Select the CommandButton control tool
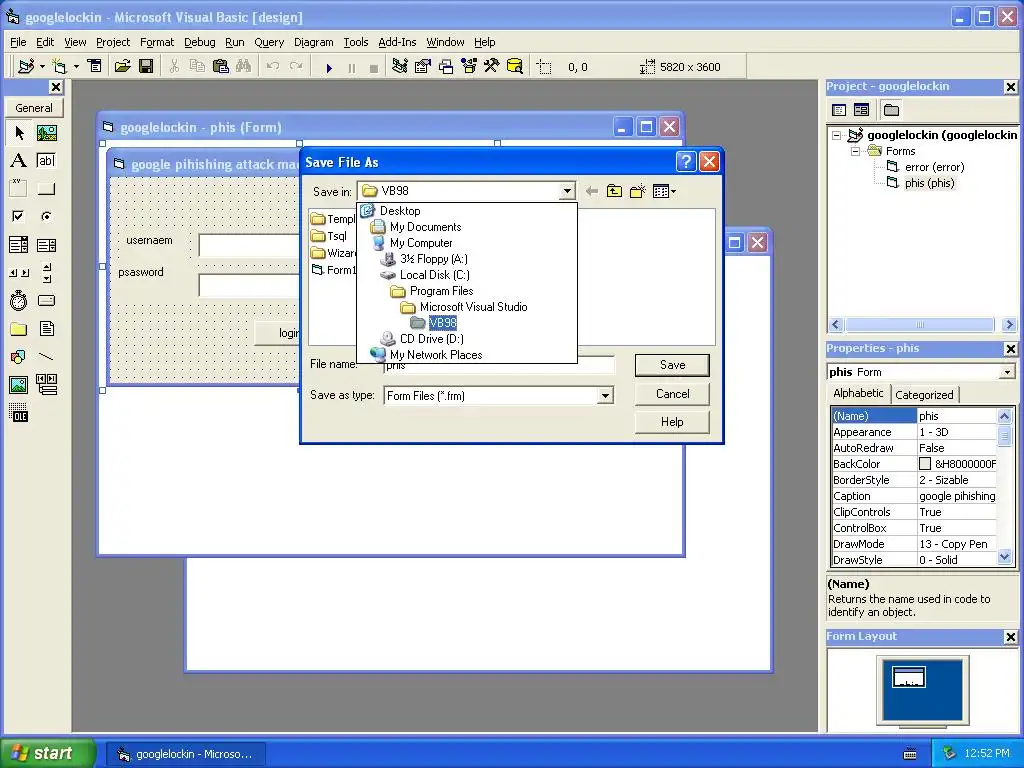The width and height of the screenshot is (1024, 768). click(x=46, y=189)
